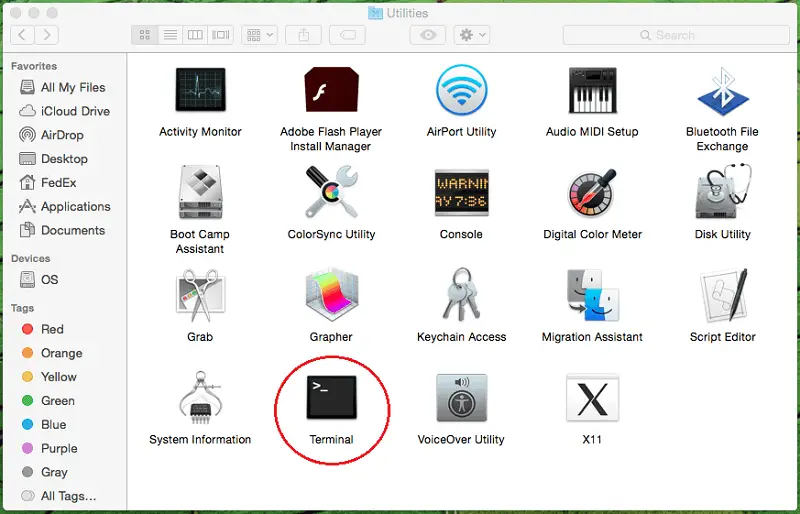
Task: Select the Disk Utility stethoscope icon
Action: click(x=723, y=191)
